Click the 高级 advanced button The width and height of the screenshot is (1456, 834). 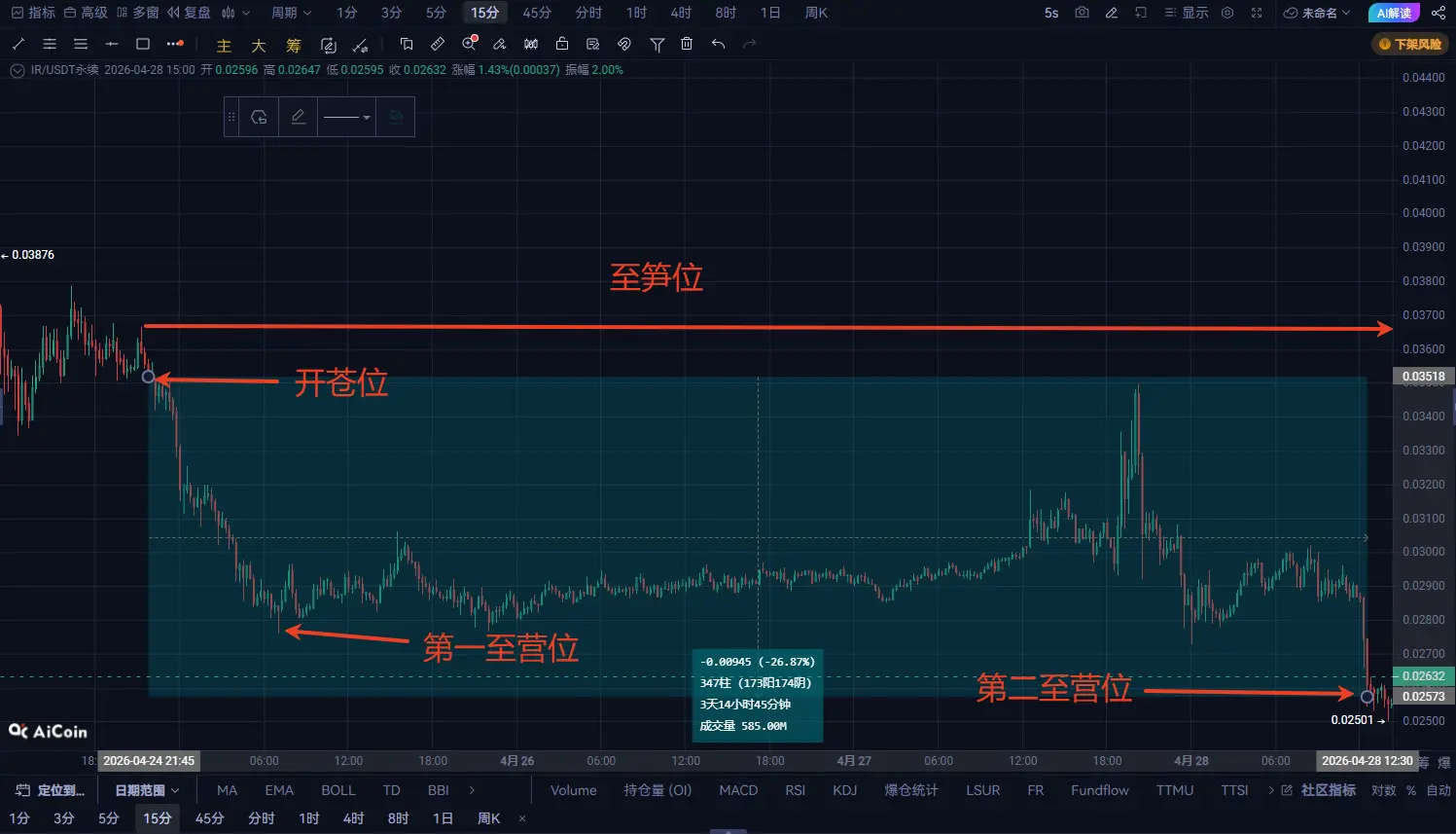click(86, 13)
